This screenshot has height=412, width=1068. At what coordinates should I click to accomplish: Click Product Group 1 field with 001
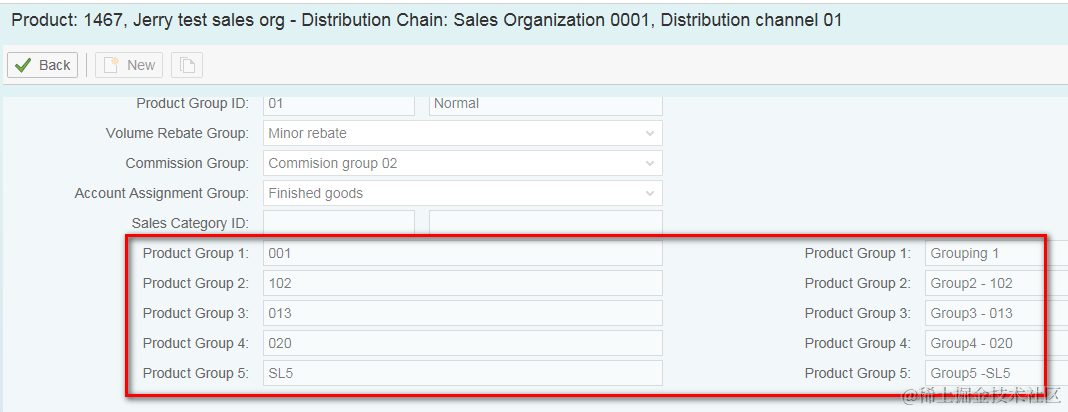462,253
